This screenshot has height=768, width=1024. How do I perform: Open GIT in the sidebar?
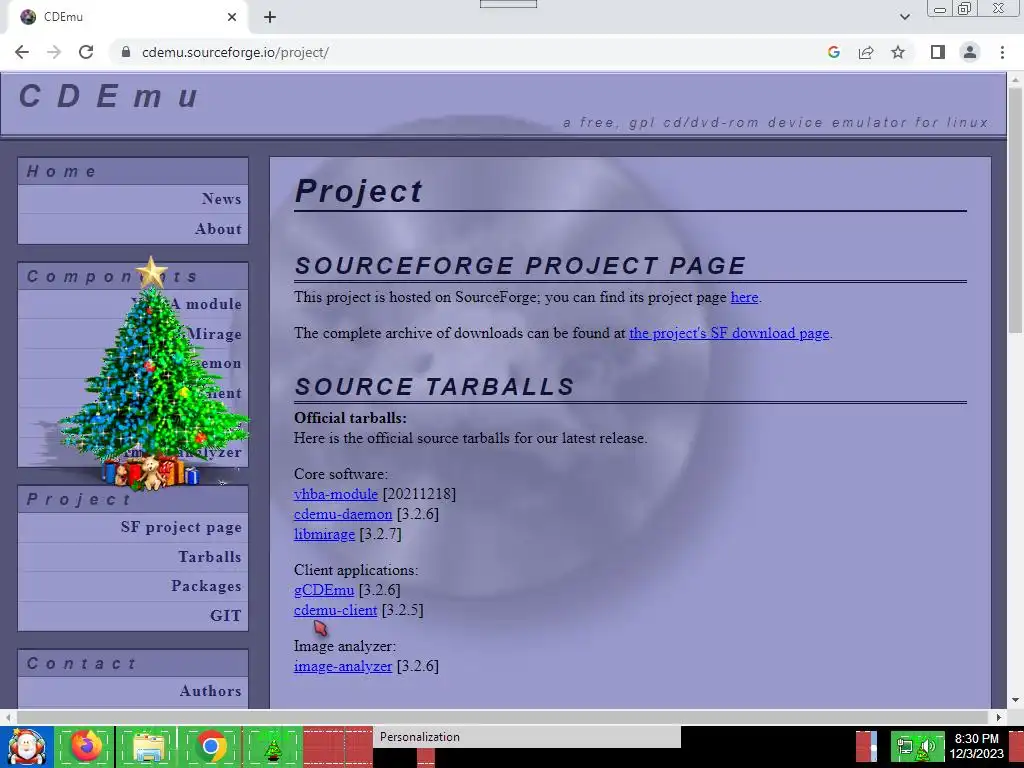point(225,615)
